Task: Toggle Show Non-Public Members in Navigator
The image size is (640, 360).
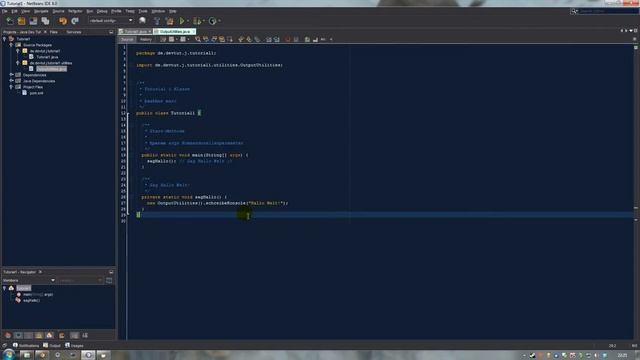Action: 39,336
